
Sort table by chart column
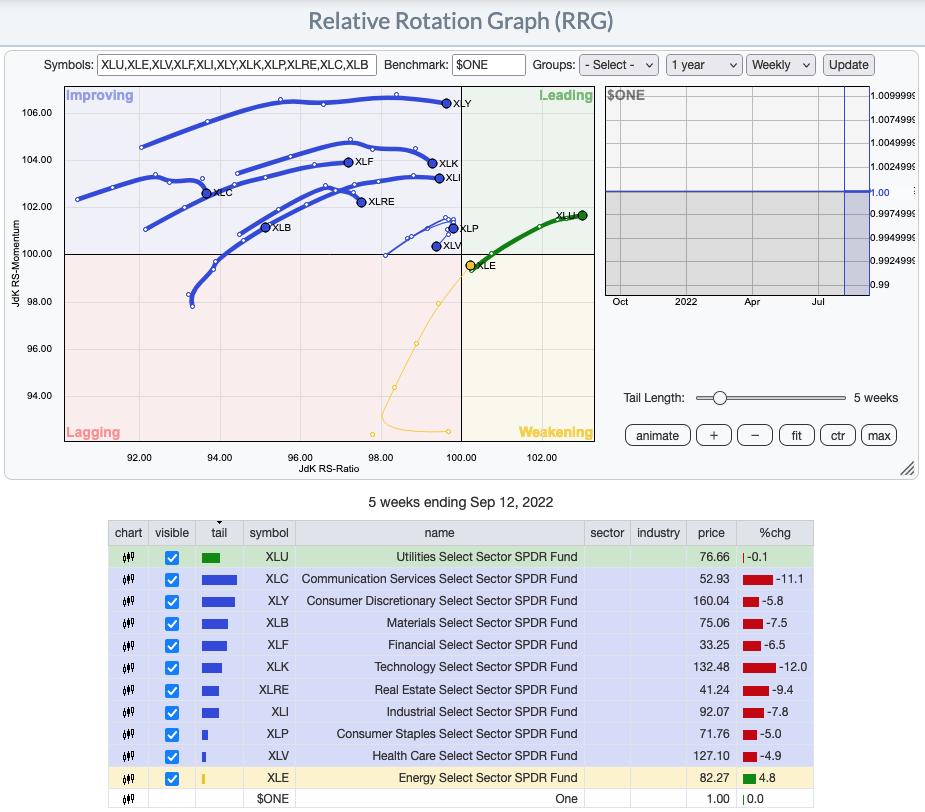(x=128, y=533)
